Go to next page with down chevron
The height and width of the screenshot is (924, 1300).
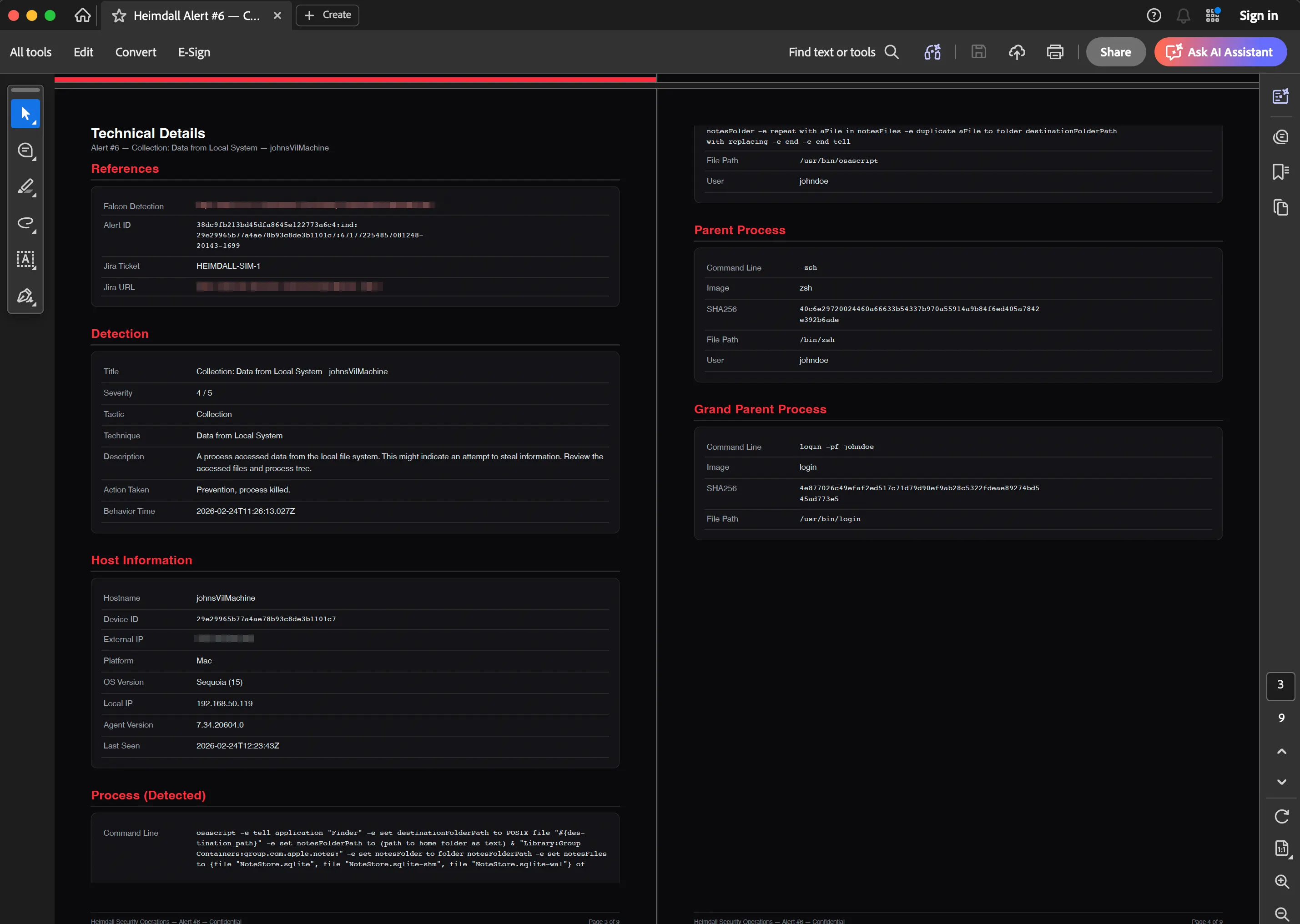click(1281, 782)
